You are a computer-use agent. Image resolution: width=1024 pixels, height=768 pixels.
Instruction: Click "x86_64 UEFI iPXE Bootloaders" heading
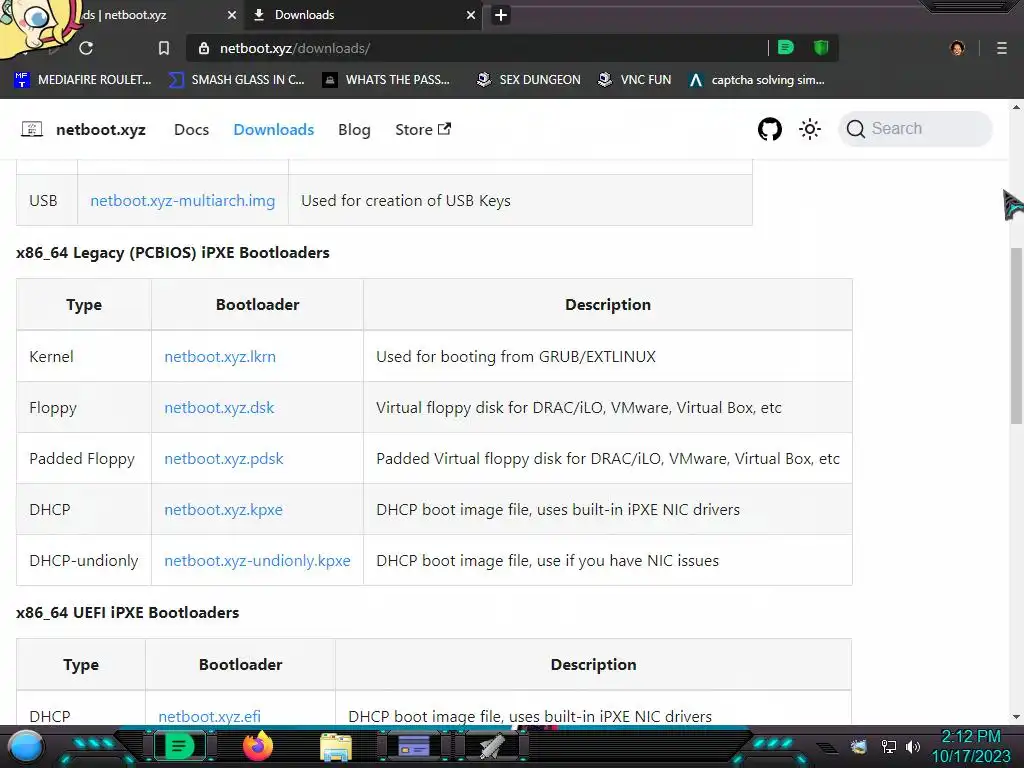click(127, 613)
